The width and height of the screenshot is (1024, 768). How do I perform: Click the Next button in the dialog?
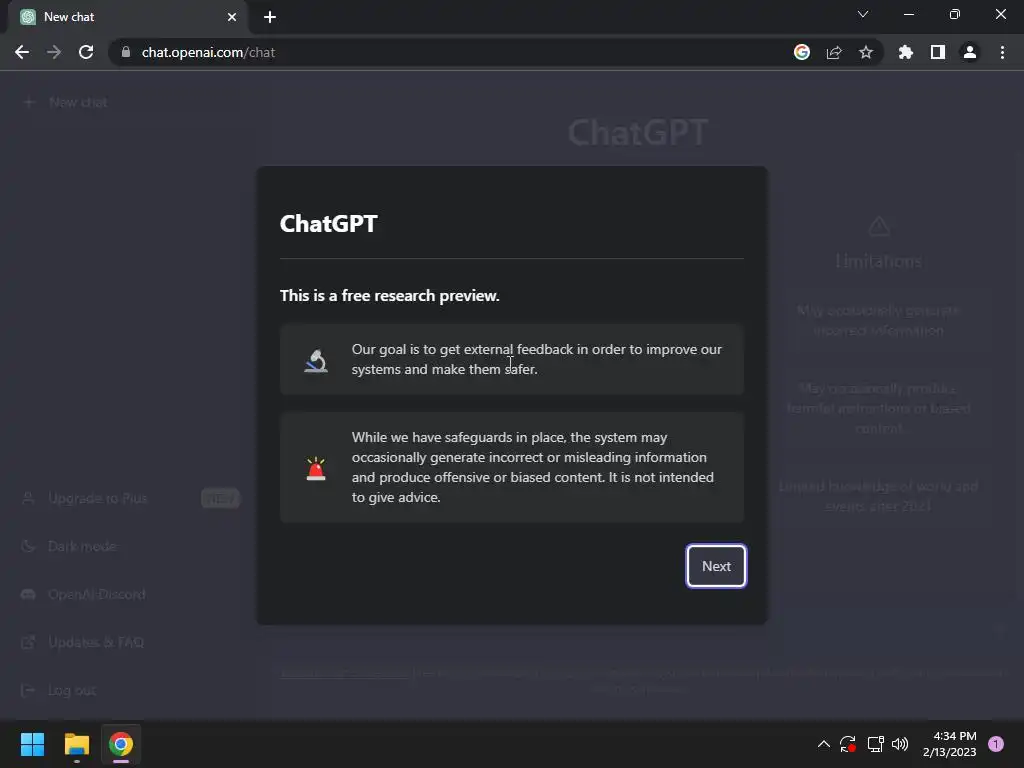[716, 566]
